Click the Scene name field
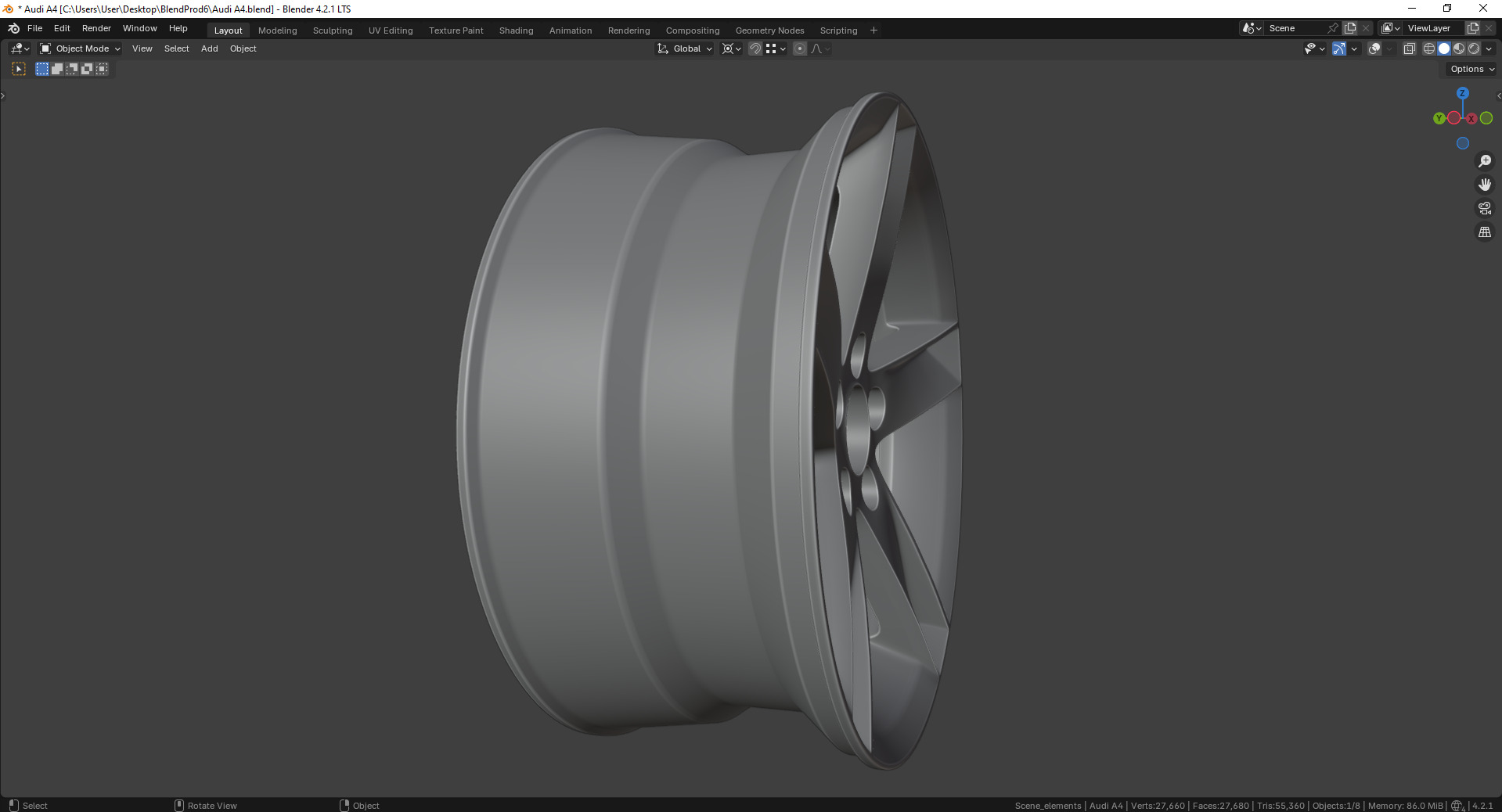The width and height of the screenshot is (1502, 812). [1296, 28]
